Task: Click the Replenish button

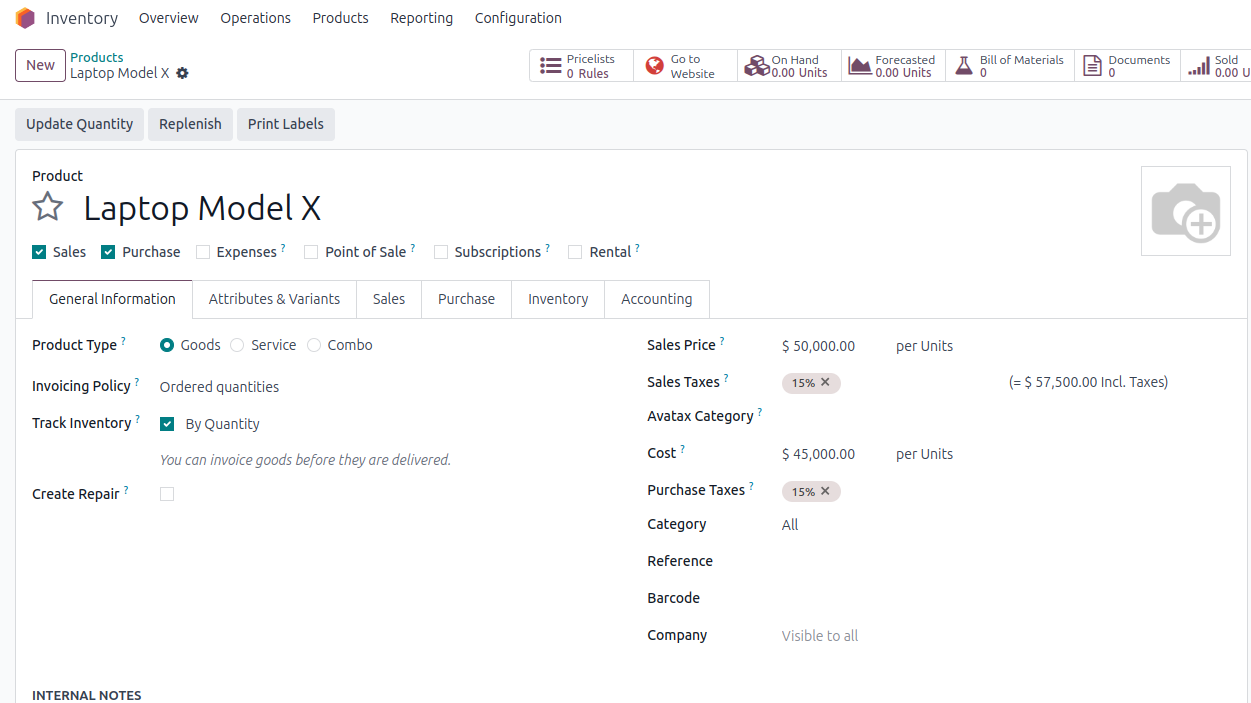Action: click(x=190, y=124)
